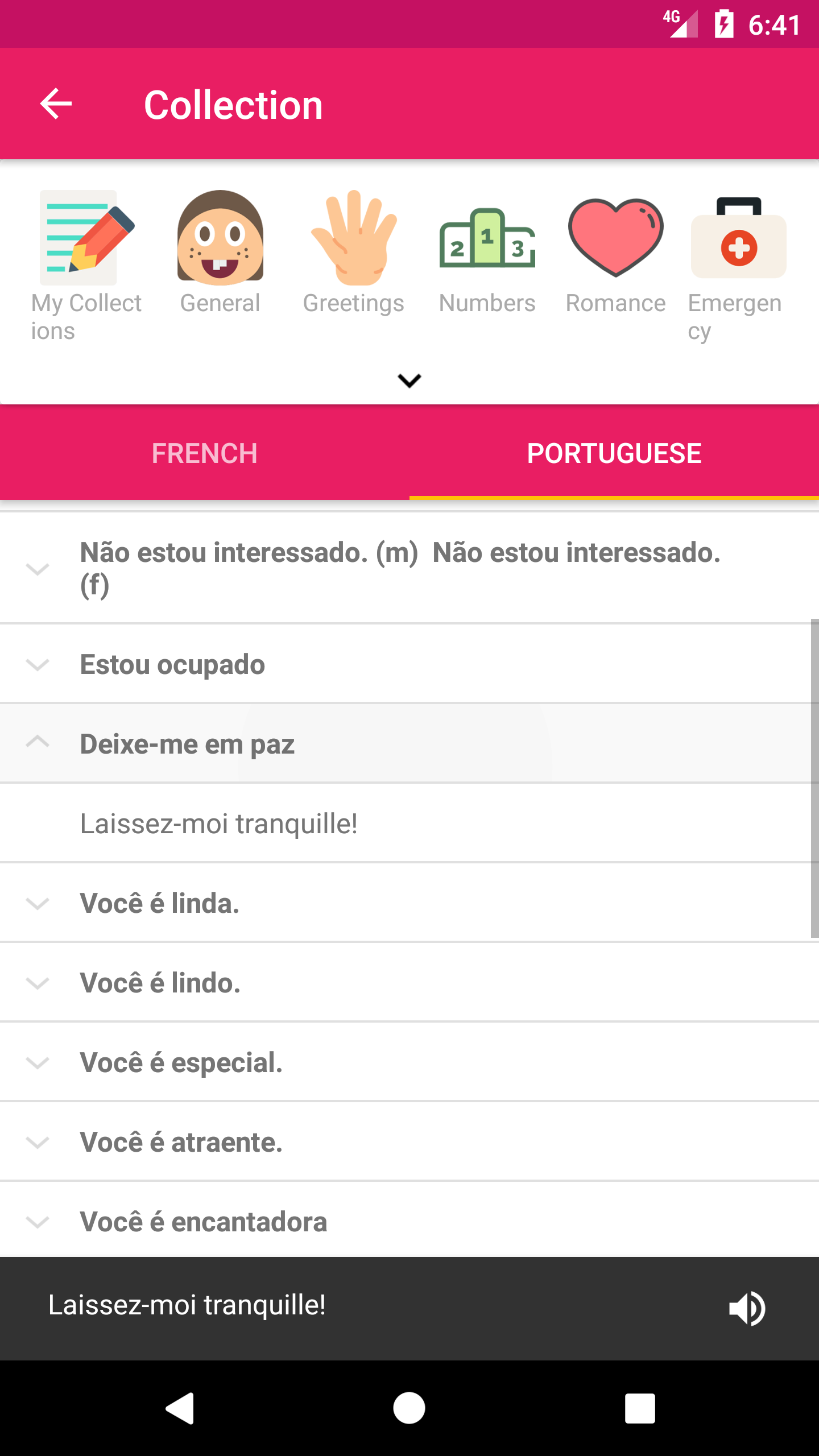819x1456 pixels.
Task: Expand the "Você é especial." entry
Action: [x=38, y=1062]
